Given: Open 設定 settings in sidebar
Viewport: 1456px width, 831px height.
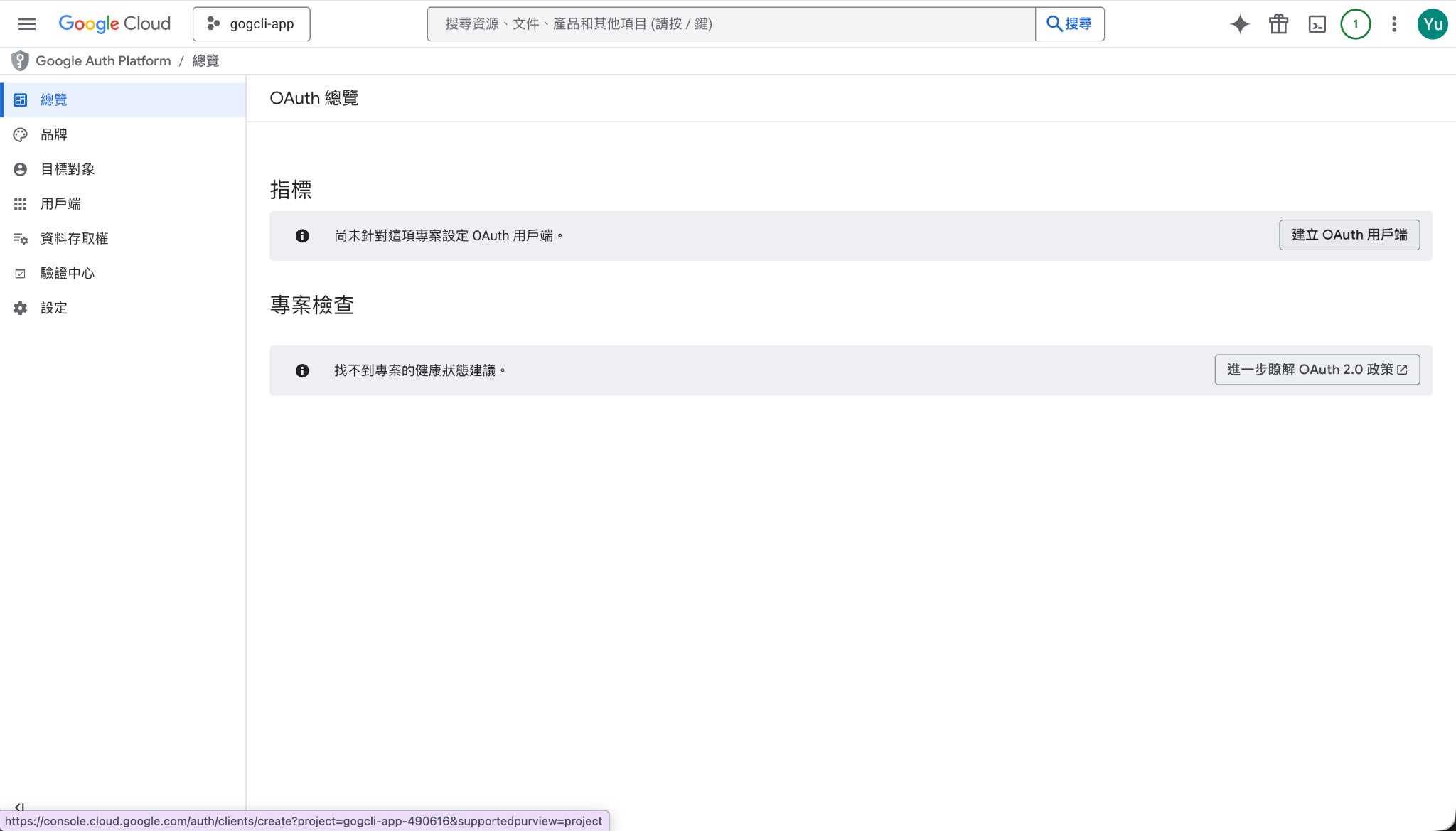Looking at the screenshot, I should pos(54,308).
